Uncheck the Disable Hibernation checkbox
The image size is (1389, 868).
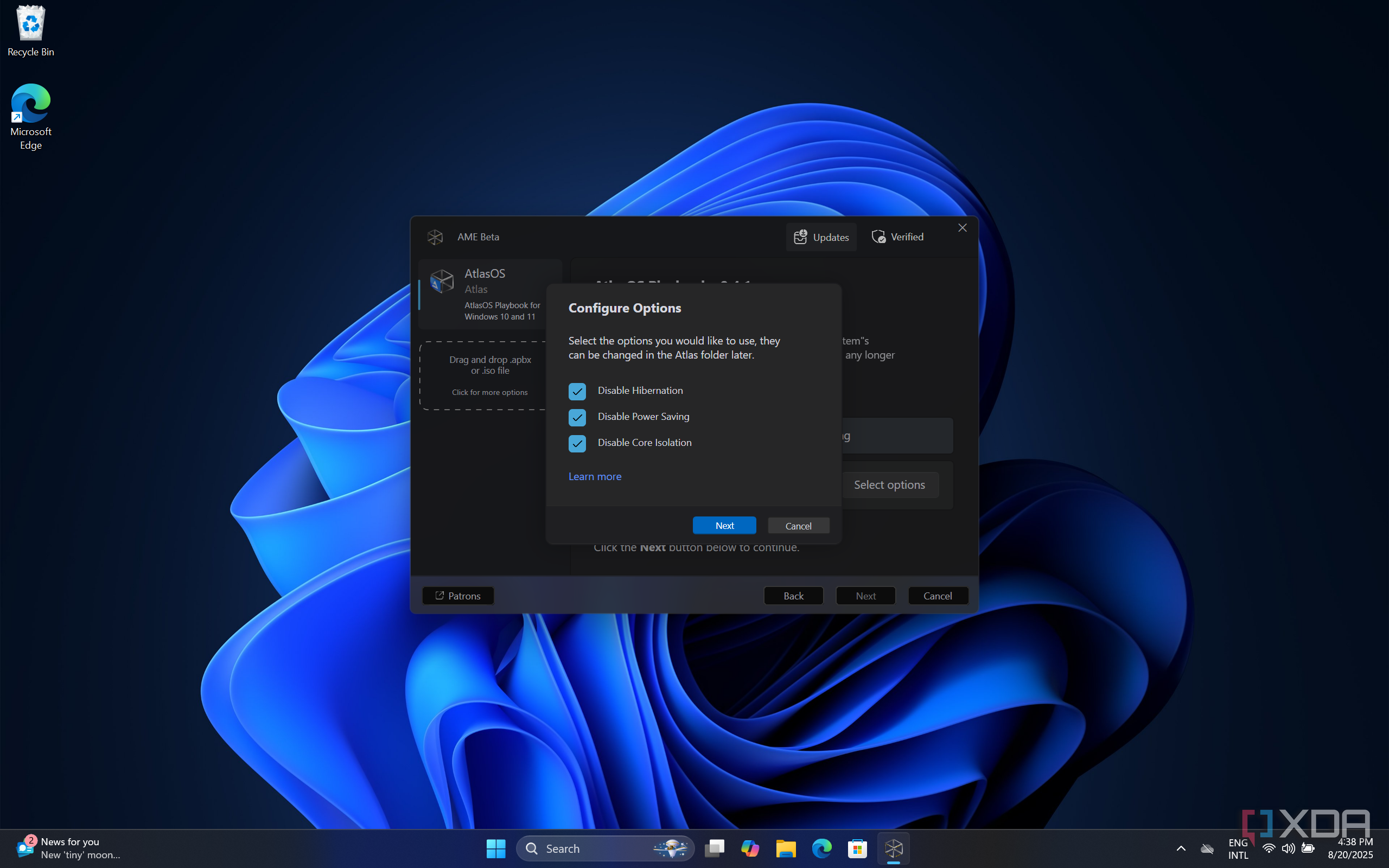pyautogui.click(x=577, y=391)
